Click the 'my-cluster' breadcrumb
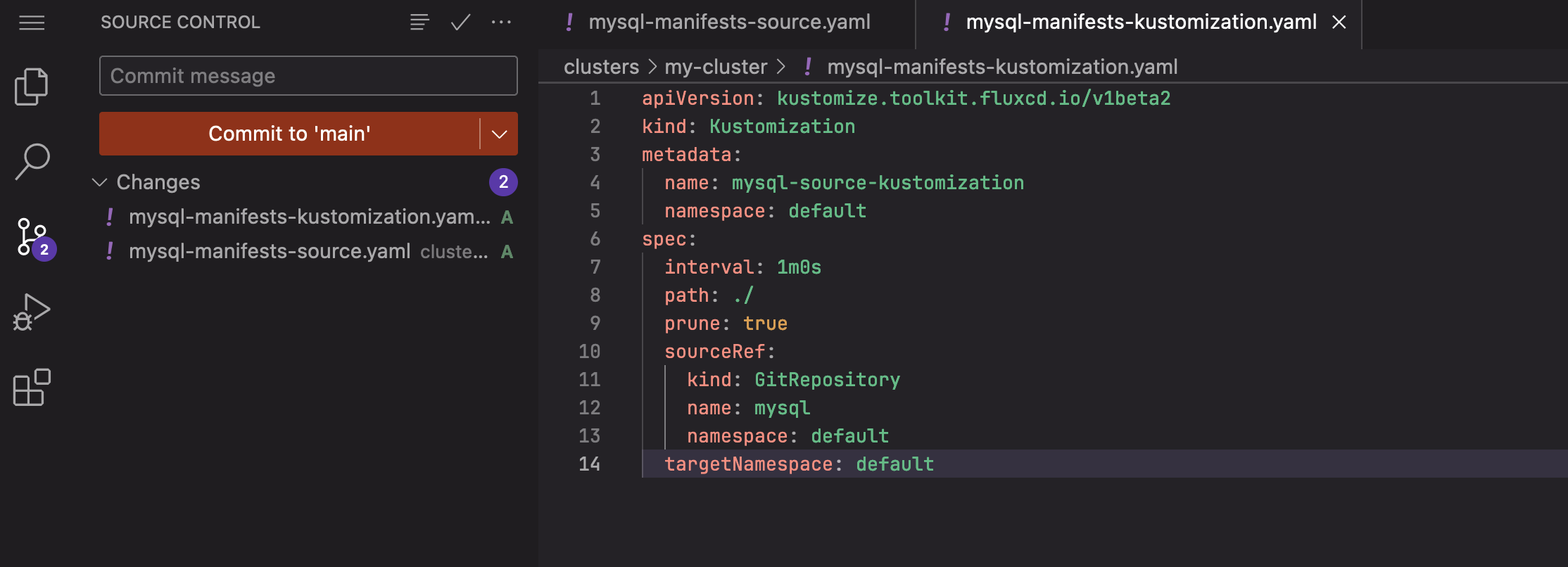Image resolution: width=1568 pixels, height=567 pixels. click(x=716, y=67)
